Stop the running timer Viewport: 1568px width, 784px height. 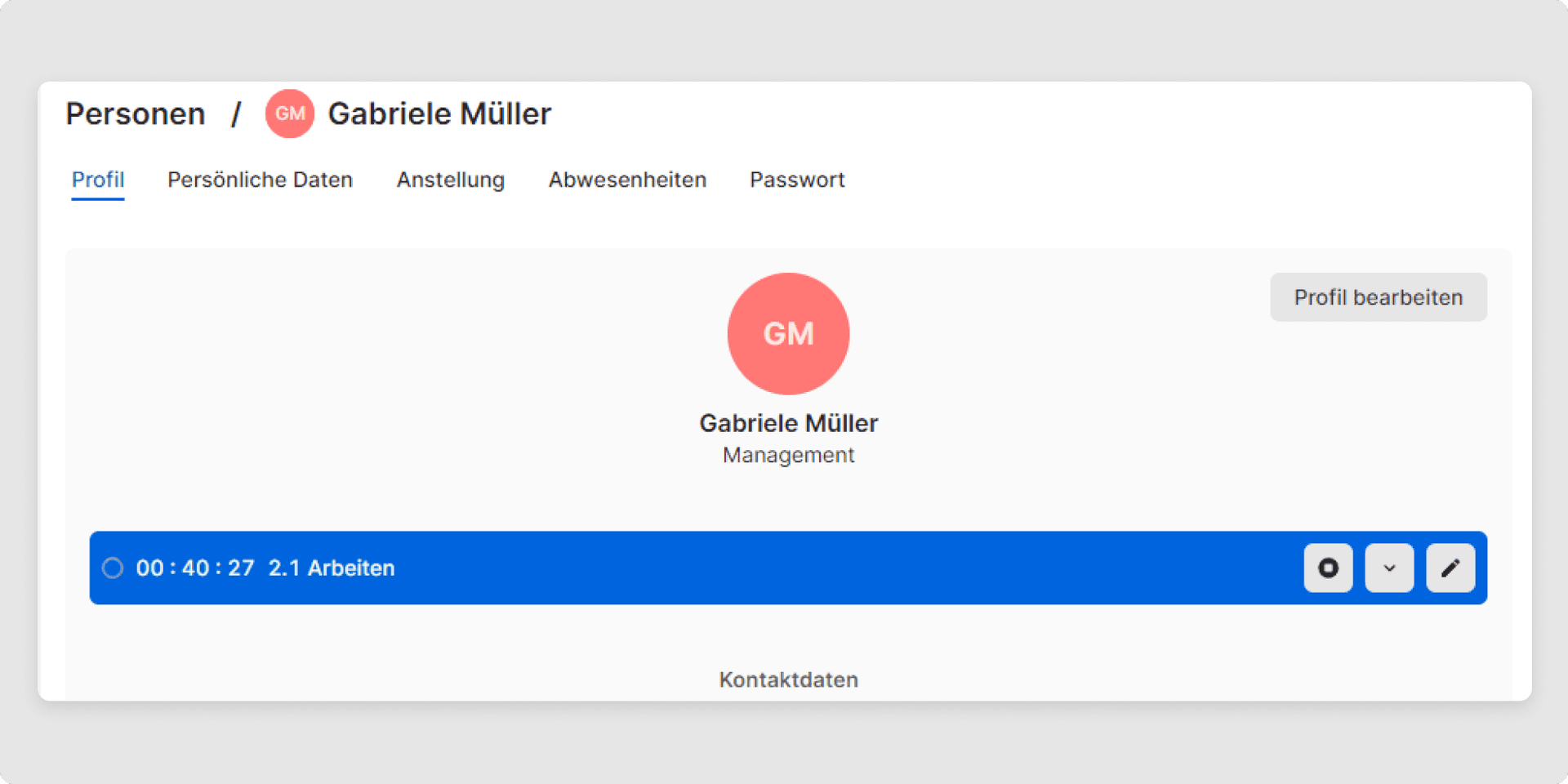1328,568
